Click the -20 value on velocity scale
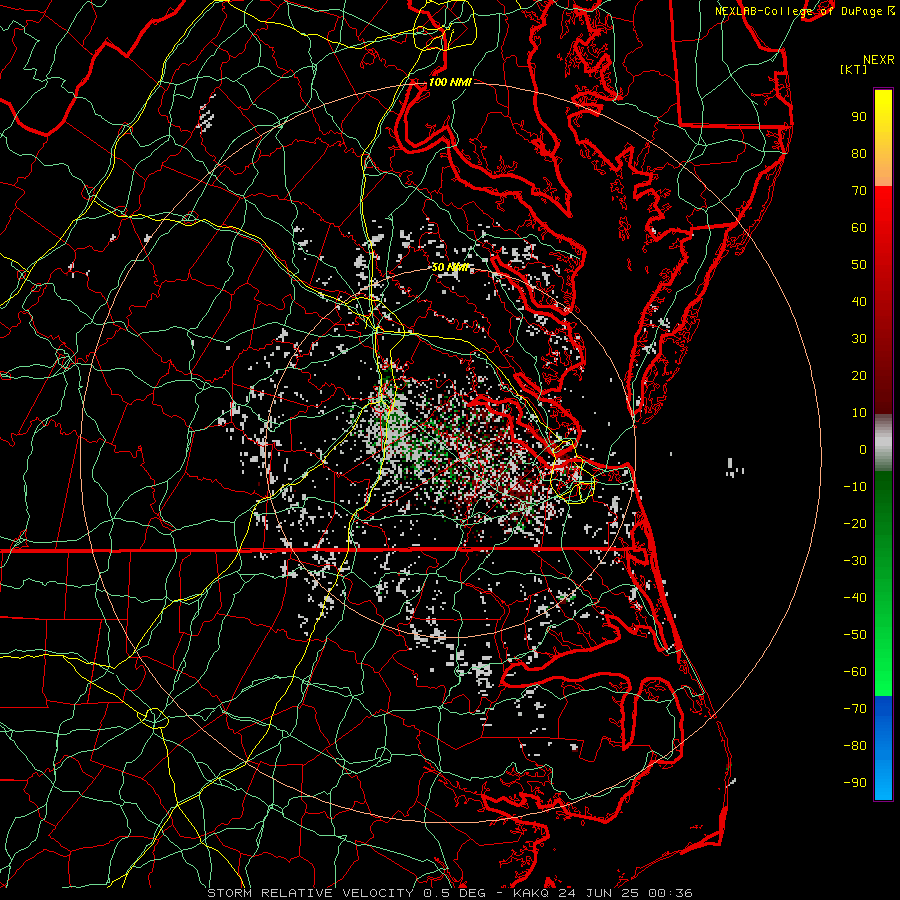The height and width of the screenshot is (900, 900). [x=855, y=524]
